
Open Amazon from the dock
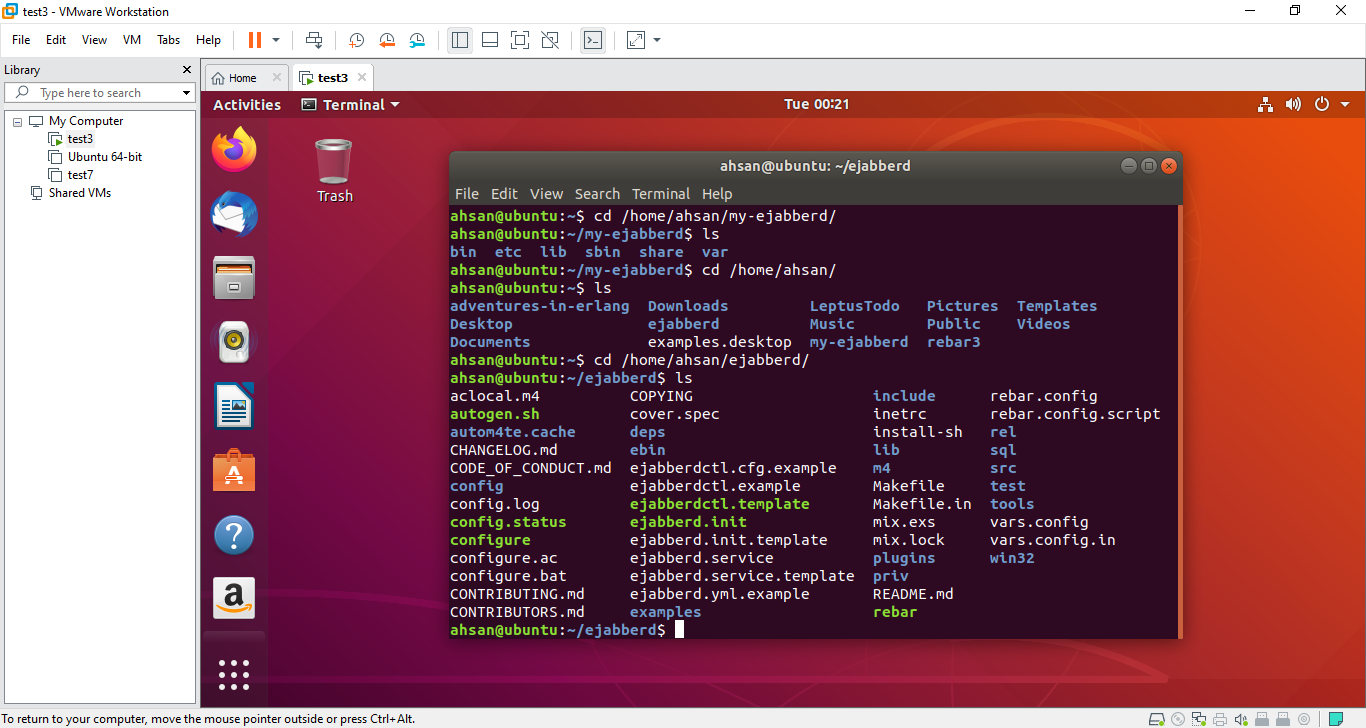(234, 598)
